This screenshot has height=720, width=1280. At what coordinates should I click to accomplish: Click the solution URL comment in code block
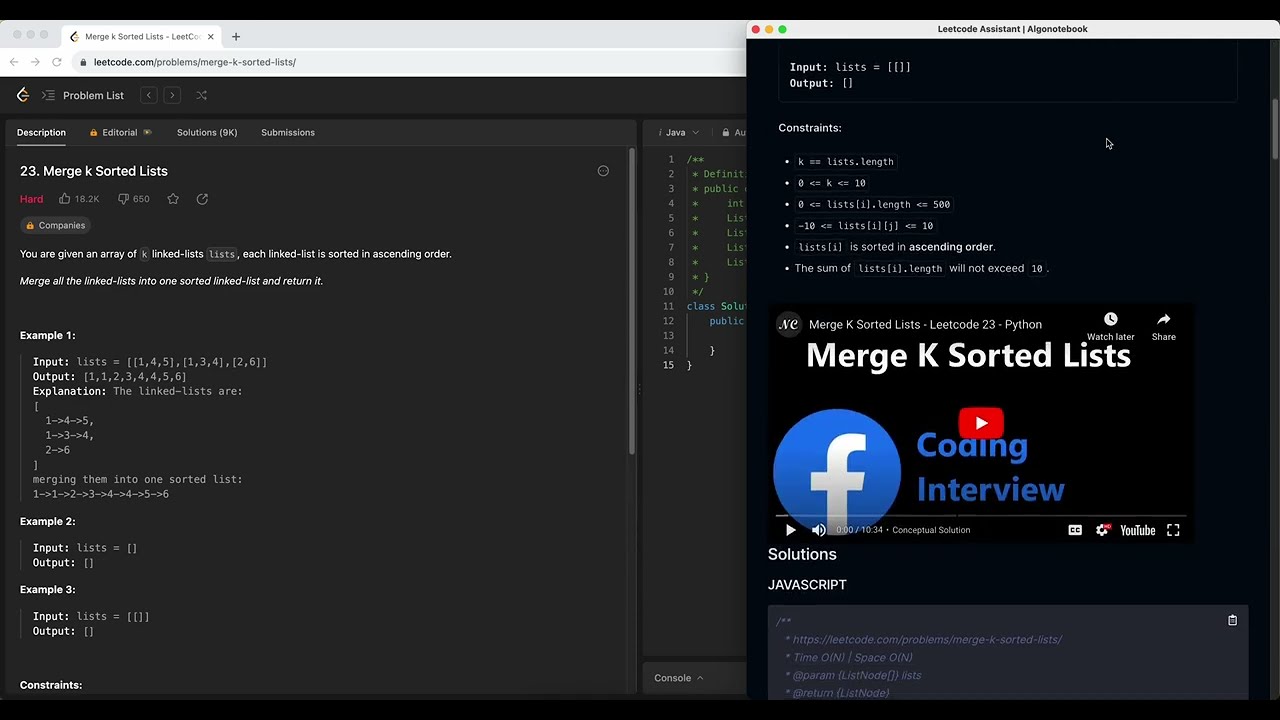[x=927, y=639]
